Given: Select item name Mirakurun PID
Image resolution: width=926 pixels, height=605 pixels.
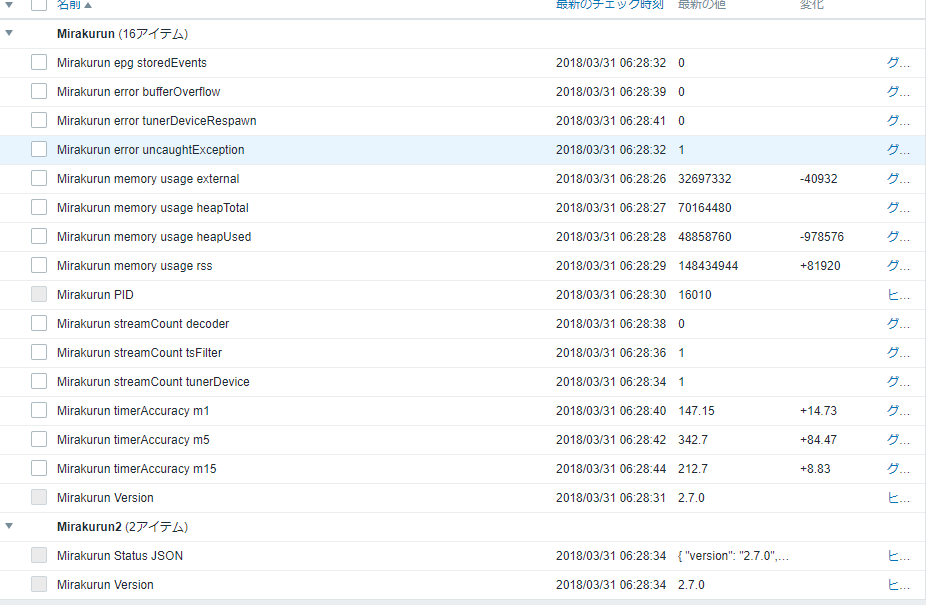Looking at the screenshot, I should [95, 294].
